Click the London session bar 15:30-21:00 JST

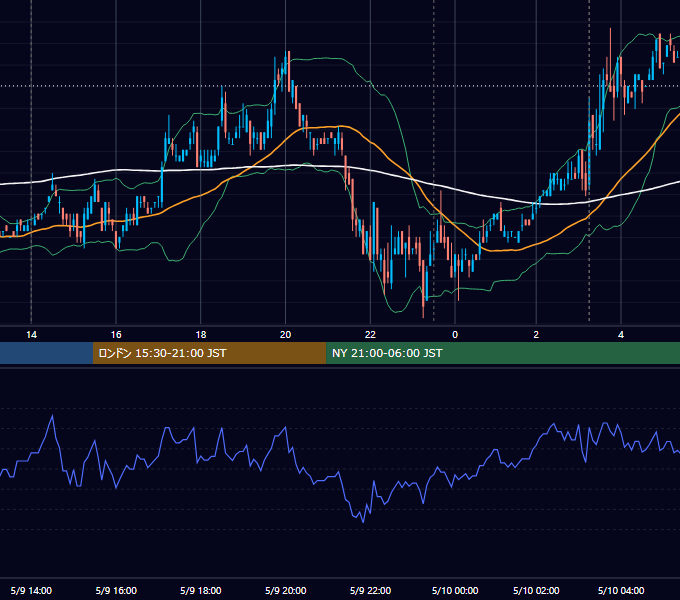[209, 353]
